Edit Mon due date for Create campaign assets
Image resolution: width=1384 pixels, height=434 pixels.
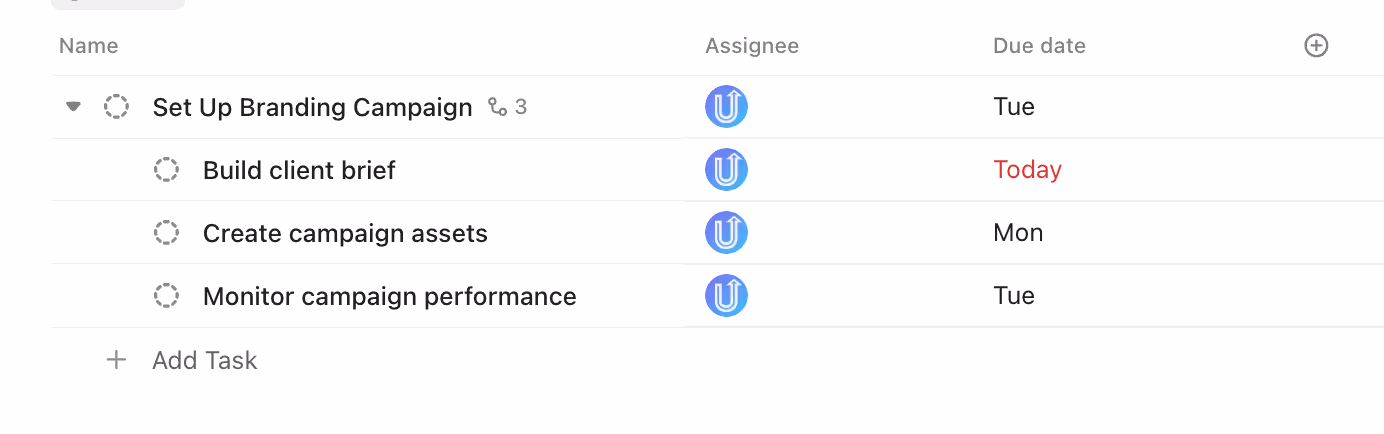point(1018,233)
